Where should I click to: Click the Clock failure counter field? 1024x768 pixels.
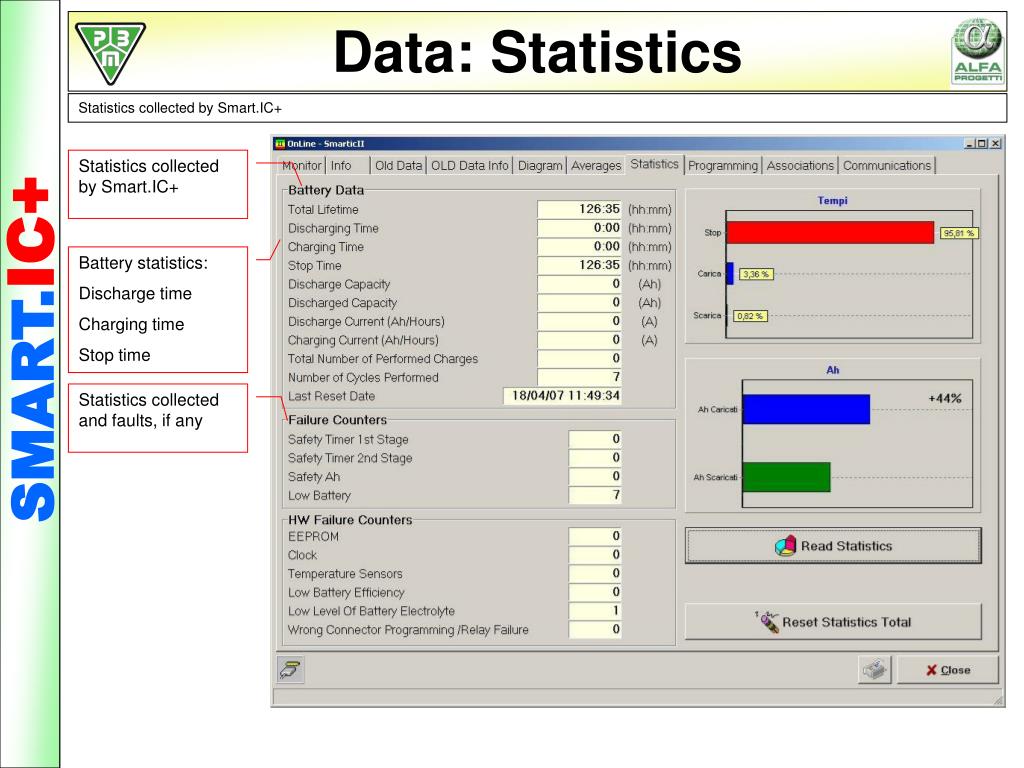pos(595,554)
